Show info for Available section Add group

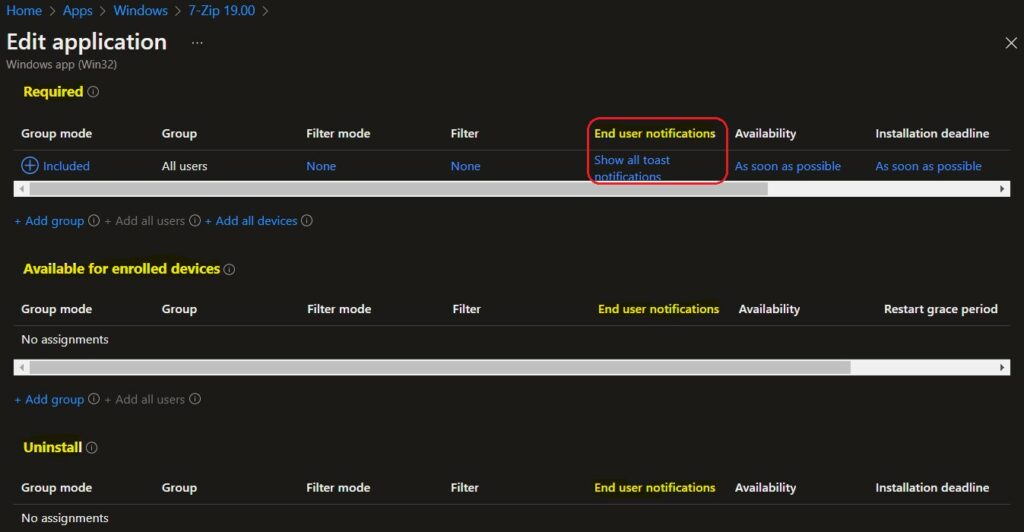click(x=94, y=399)
